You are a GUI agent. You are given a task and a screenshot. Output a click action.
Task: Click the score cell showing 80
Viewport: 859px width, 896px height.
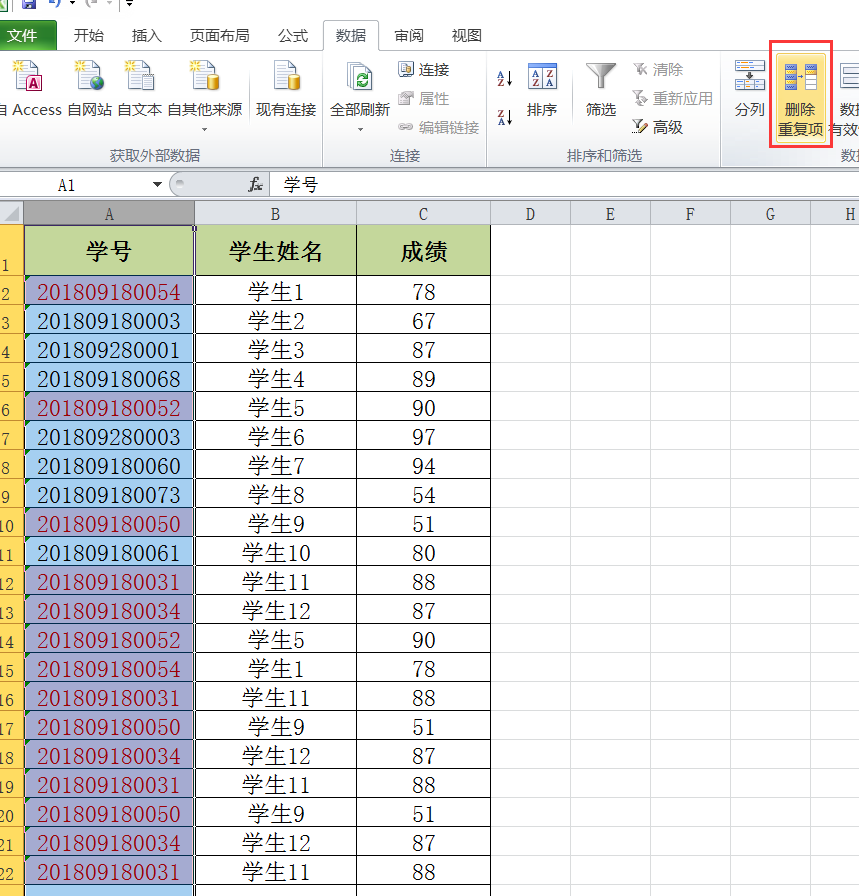click(423, 552)
